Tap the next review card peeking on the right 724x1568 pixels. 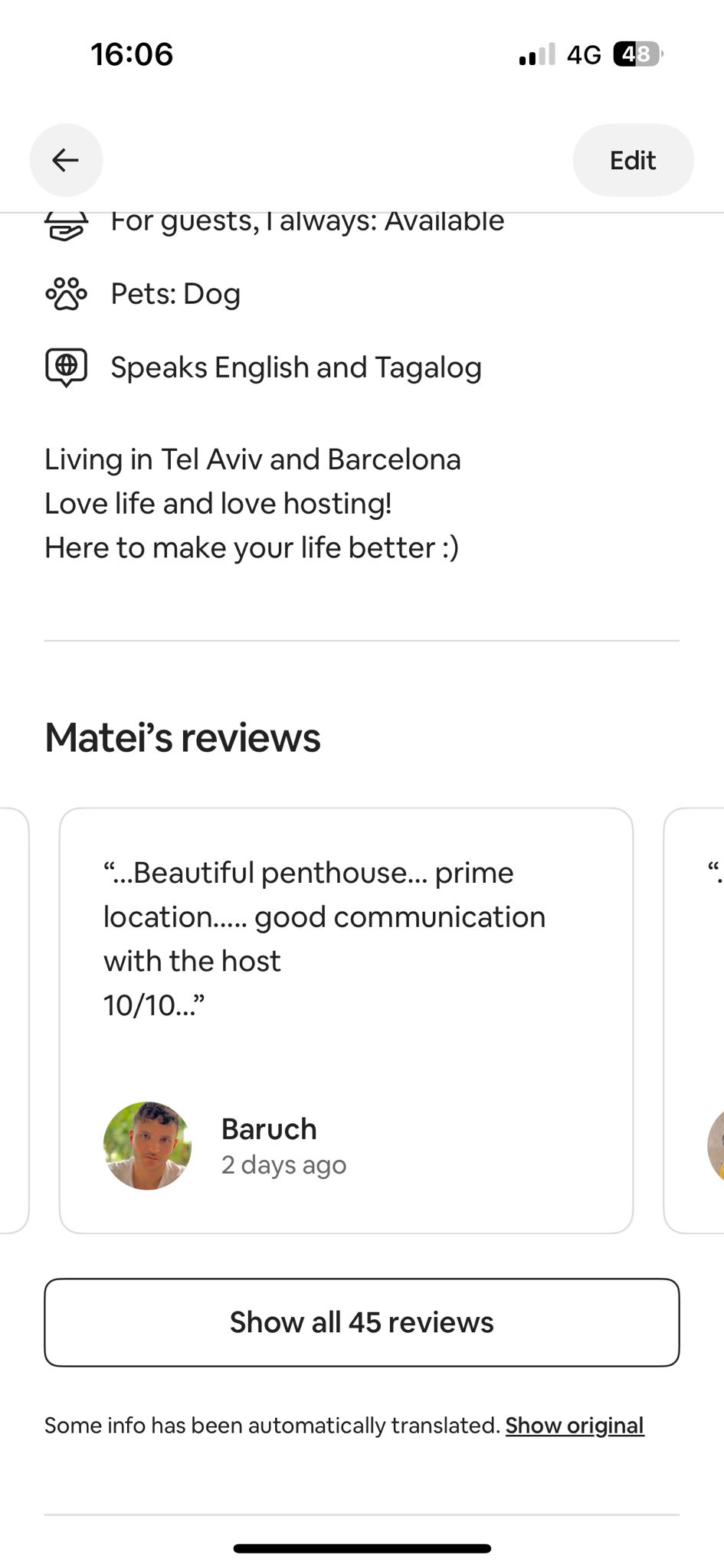click(696, 1018)
